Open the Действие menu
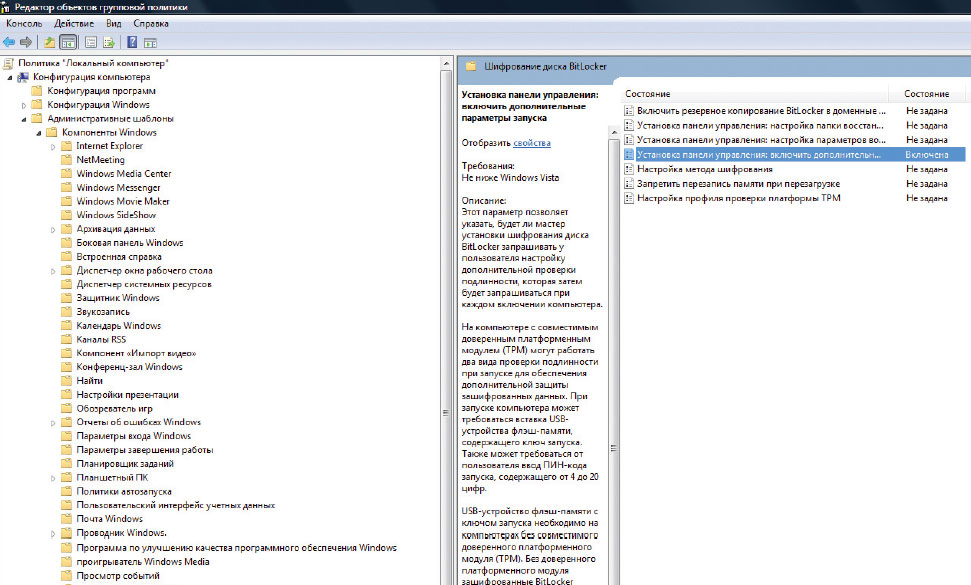Viewport: 971px width, 585px height. click(x=76, y=23)
